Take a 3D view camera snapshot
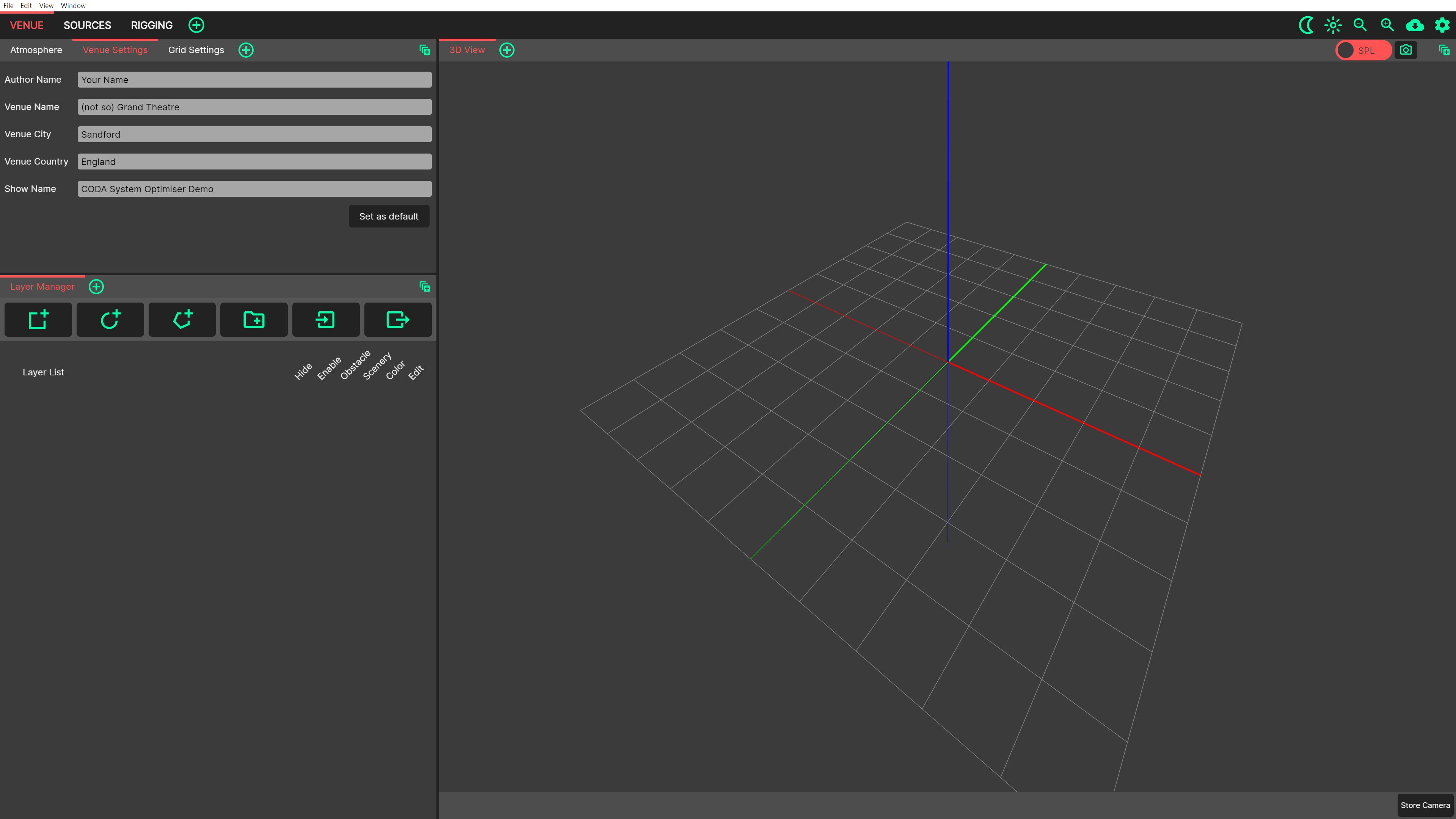The width and height of the screenshot is (1456, 819). click(x=1406, y=50)
